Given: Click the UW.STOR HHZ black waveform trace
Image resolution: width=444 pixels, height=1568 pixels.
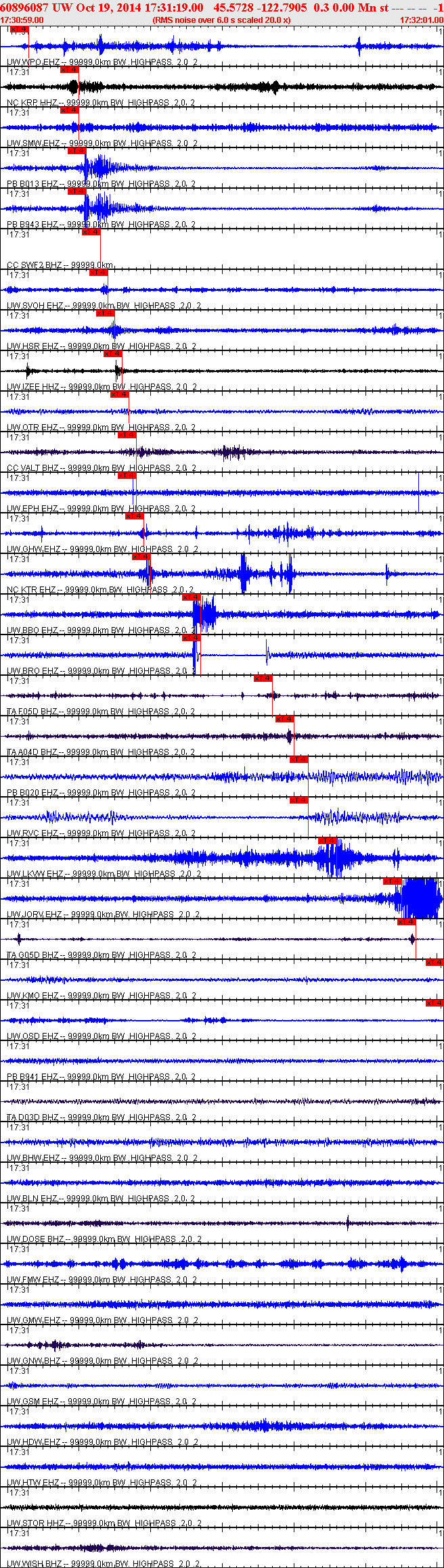Looking at the screenshot, I should (222, 1507).
